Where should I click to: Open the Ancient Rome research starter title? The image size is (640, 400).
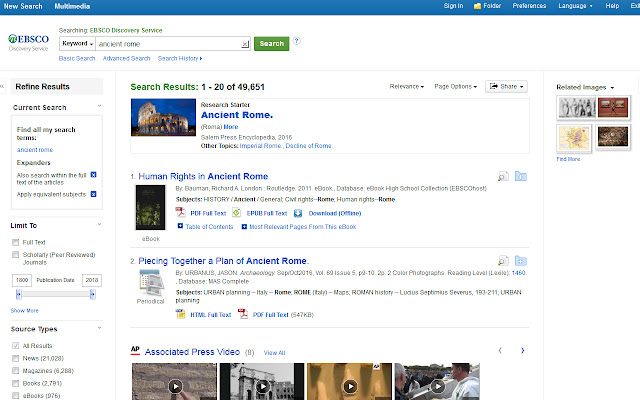click(x=237, y=115)
